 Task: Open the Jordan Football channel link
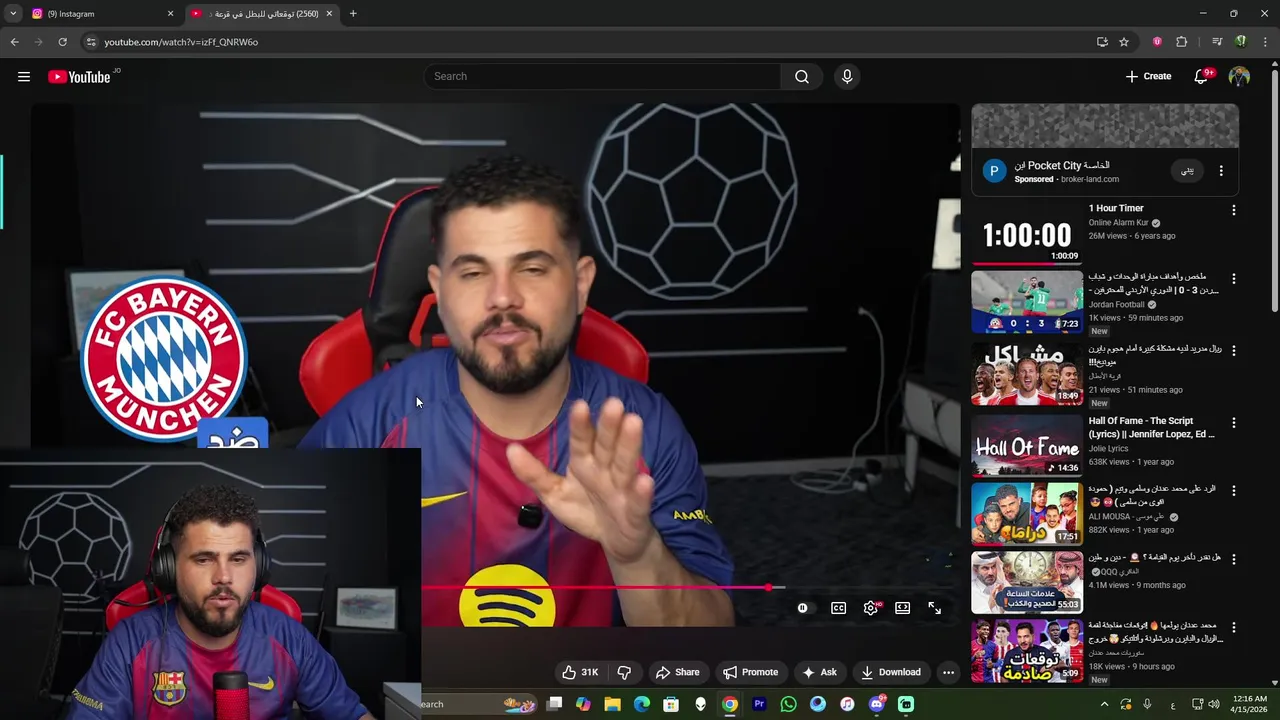click(1116, 305)
